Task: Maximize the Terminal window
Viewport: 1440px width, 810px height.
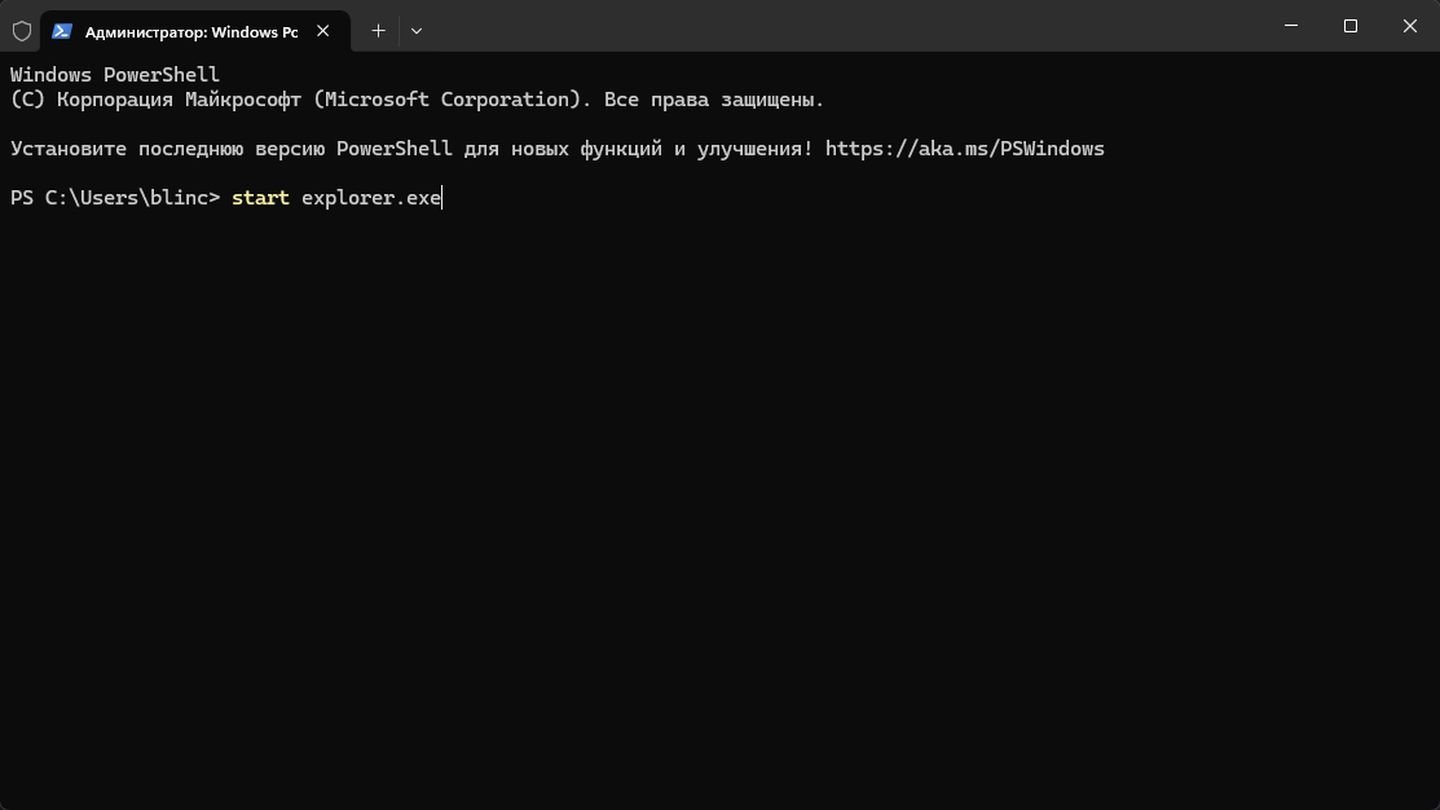Action: (1350, 26)
